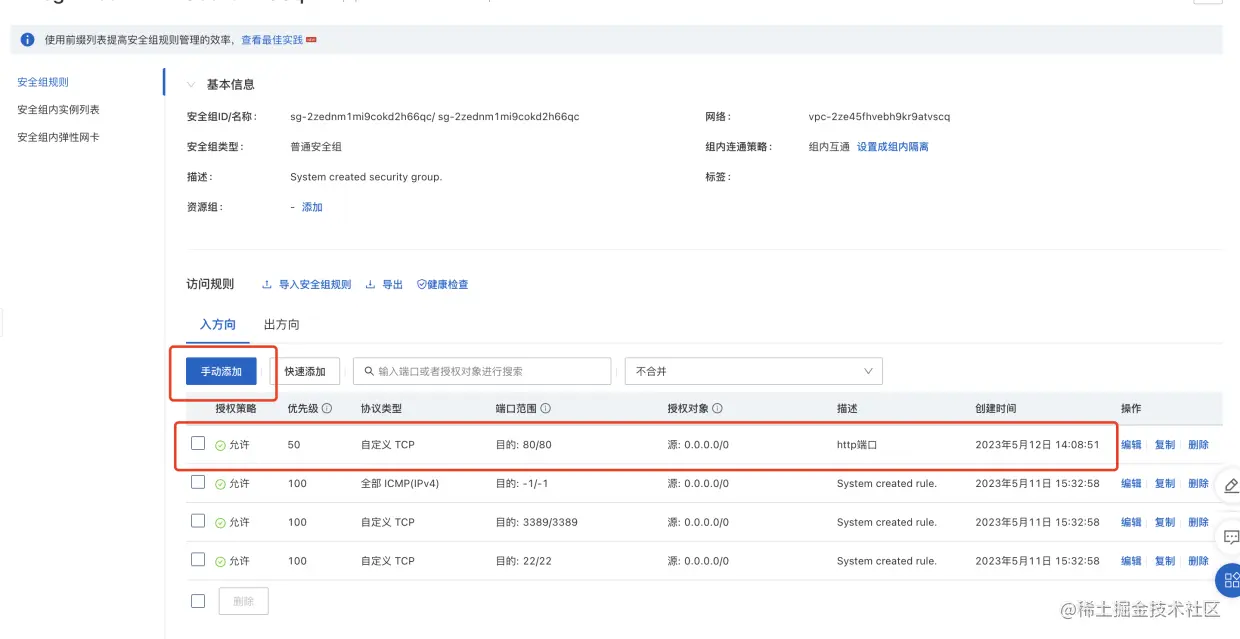Click the 查看最佳实践 link

coord(272,40)
